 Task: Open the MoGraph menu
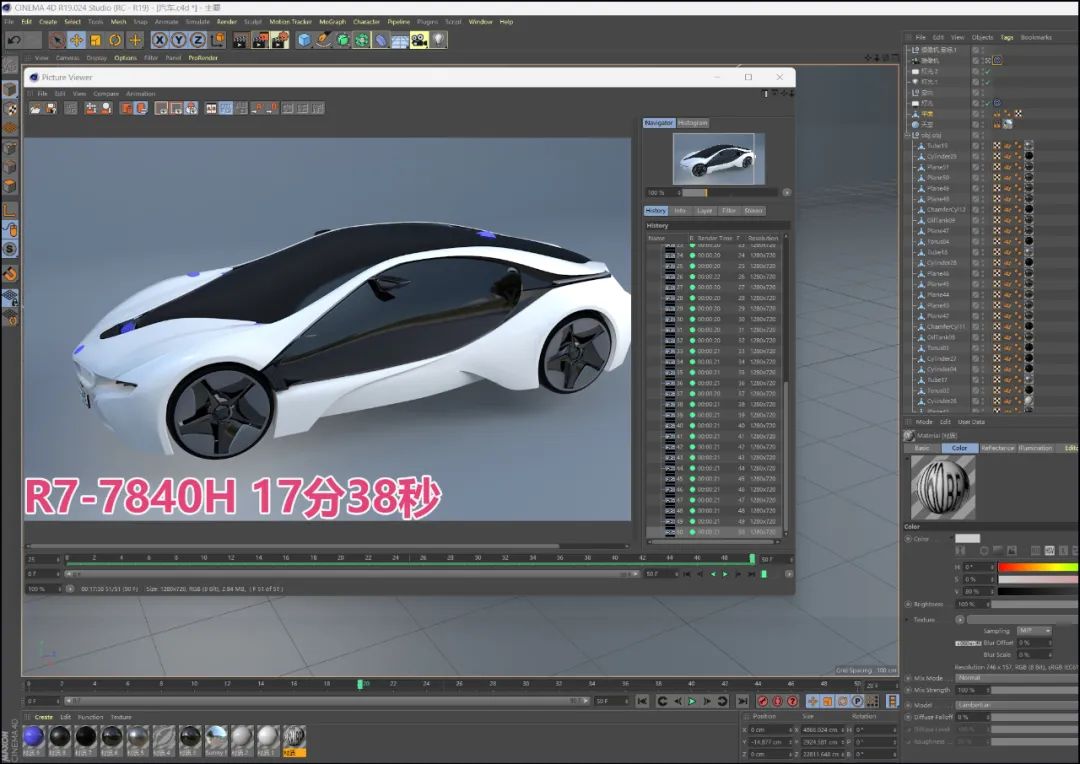pyautogui.click(x=332, y=21)
